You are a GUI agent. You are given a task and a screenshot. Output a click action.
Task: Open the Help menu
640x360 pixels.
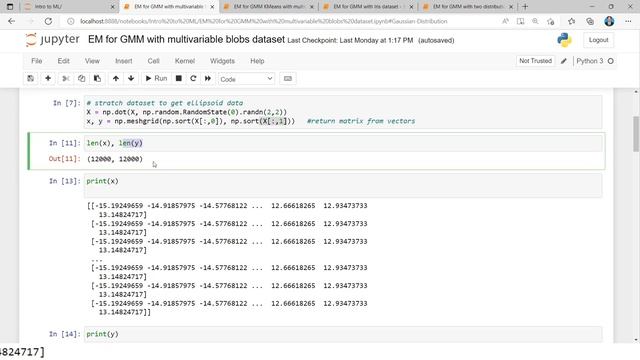[x=257, y=61]
